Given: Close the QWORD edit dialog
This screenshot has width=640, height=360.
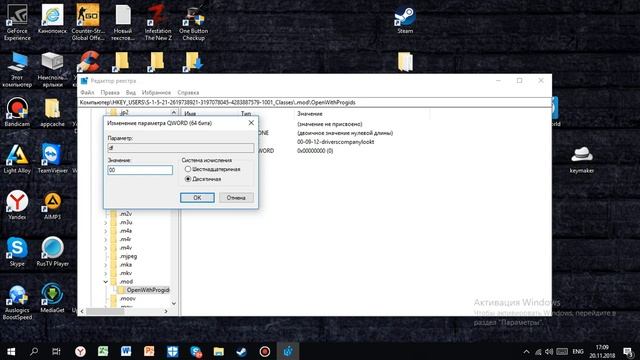Looking at the screenshot, I should [251, 122].
